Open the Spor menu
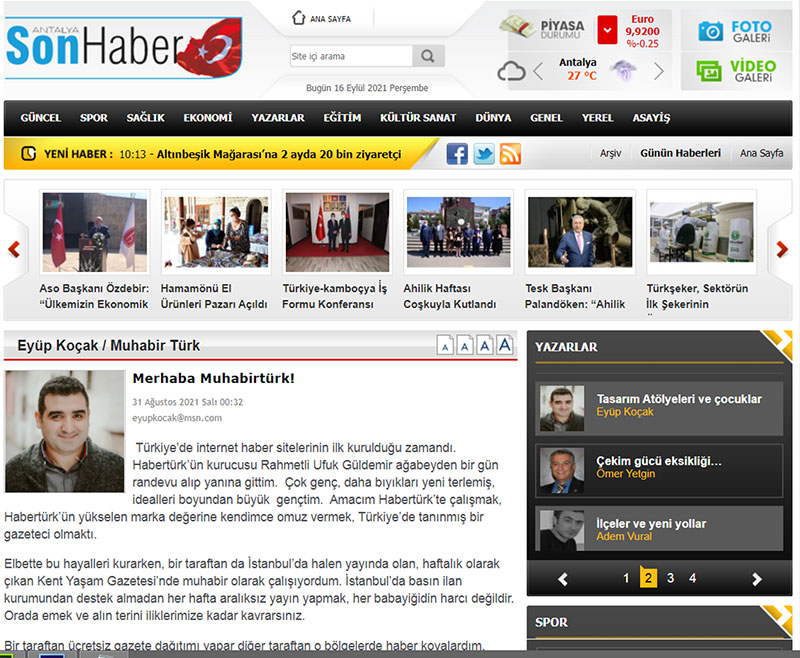This screenshot has height=658, width=800. [93, 118]
